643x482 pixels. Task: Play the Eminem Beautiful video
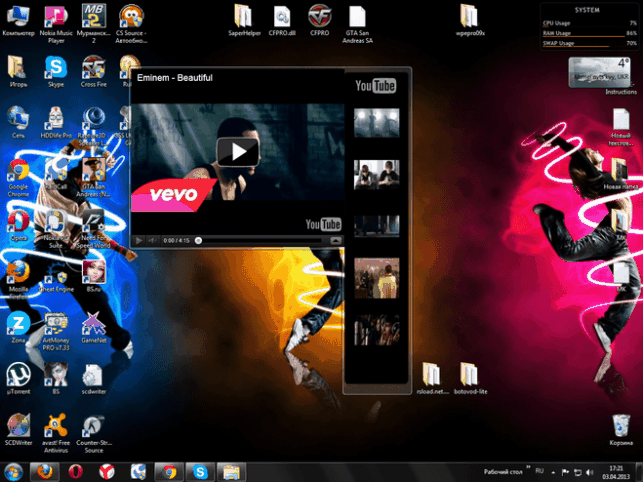pos(238,152)
